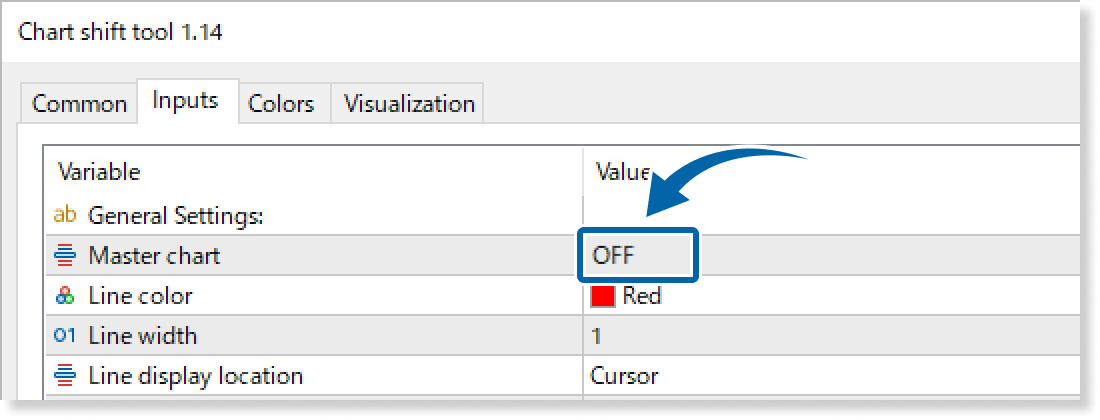
Task: Open the Line color Red dropdown
Action: click(831, 296)
